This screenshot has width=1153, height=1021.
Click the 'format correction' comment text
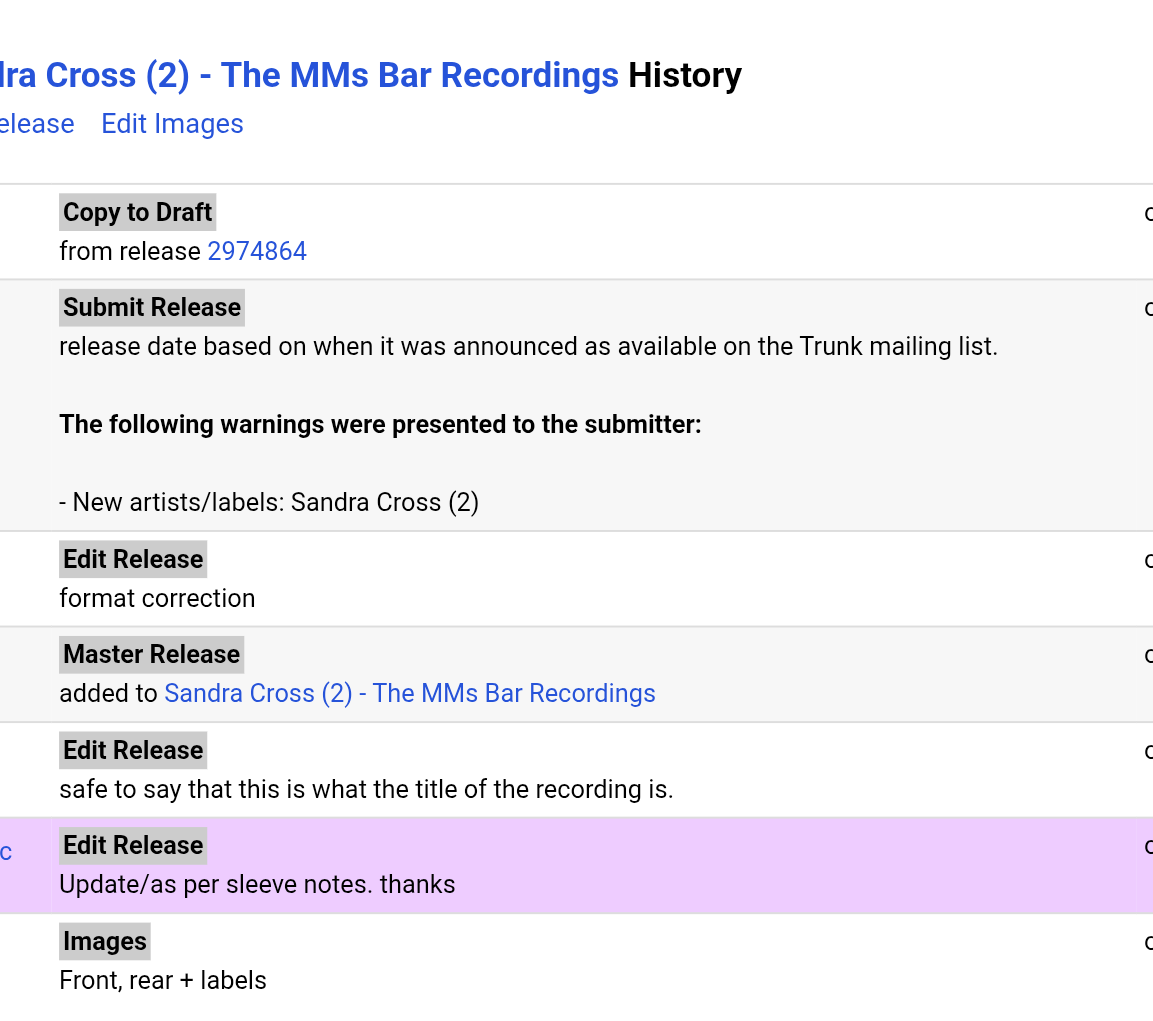[157, 598]
